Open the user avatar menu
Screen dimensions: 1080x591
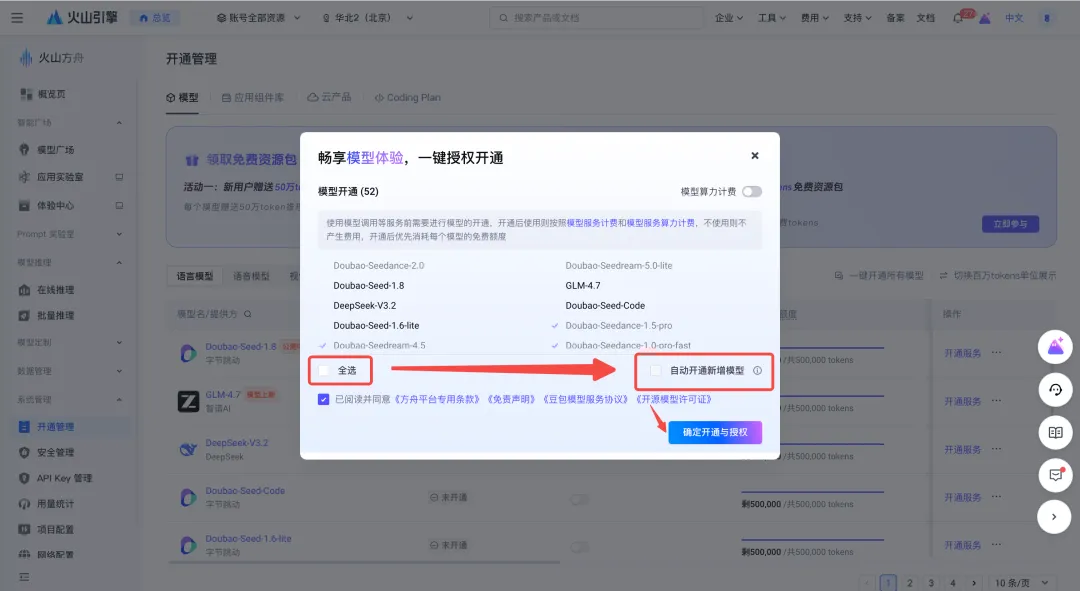pyautogui.click(x=1047, y=18)
